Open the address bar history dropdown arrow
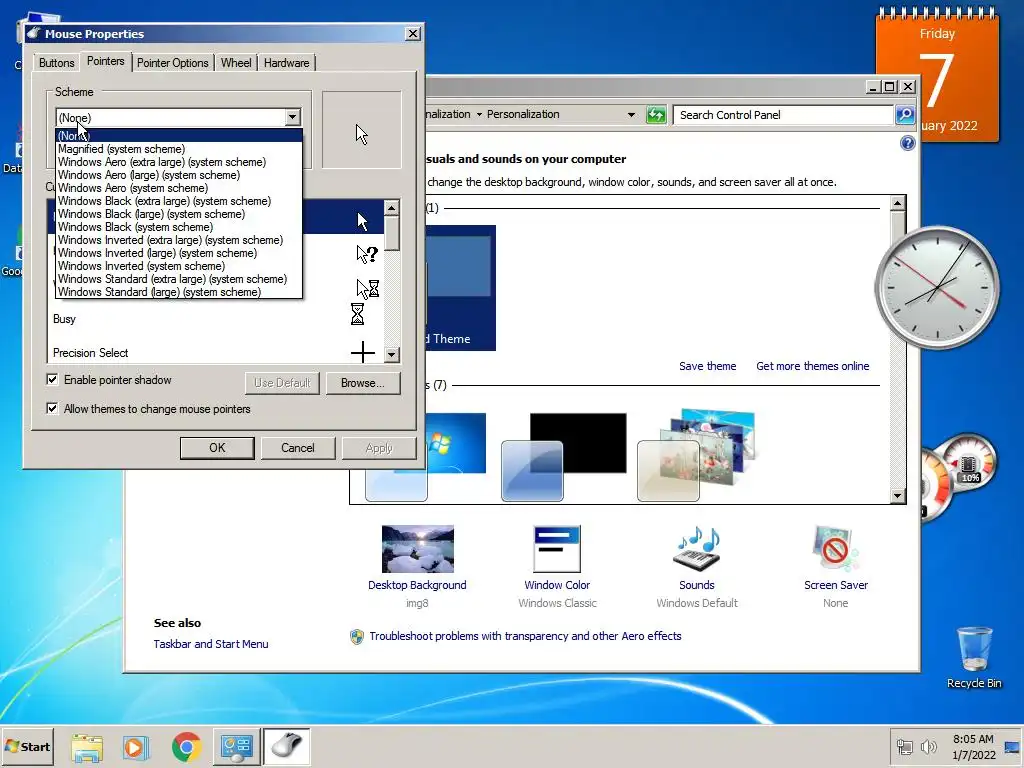The image size is (1024, 768). [x=631, y=115]
